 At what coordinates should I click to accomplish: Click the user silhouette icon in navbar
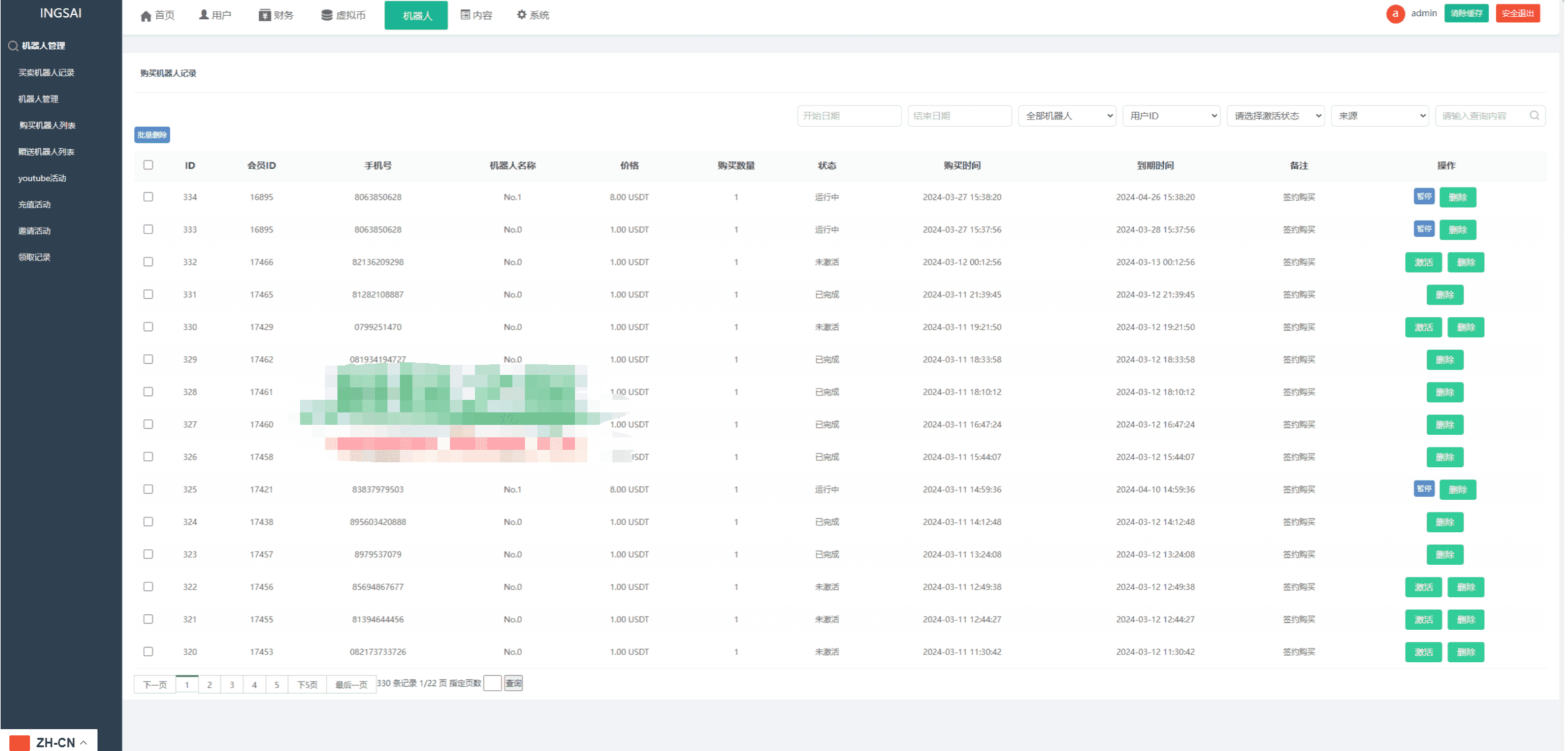[204, 15]
